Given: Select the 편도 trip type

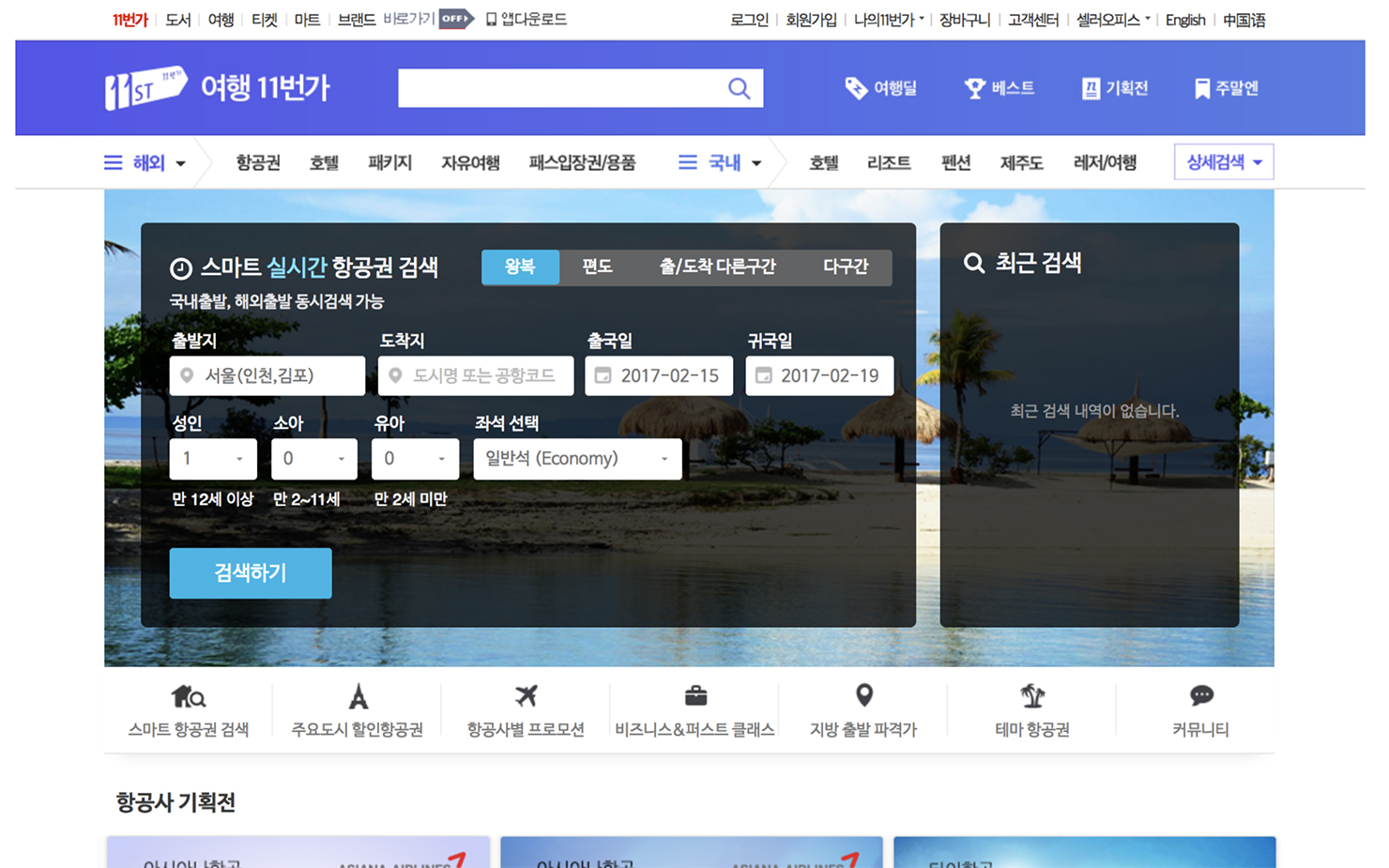Looking at the screenshot, I should [597, 266].
